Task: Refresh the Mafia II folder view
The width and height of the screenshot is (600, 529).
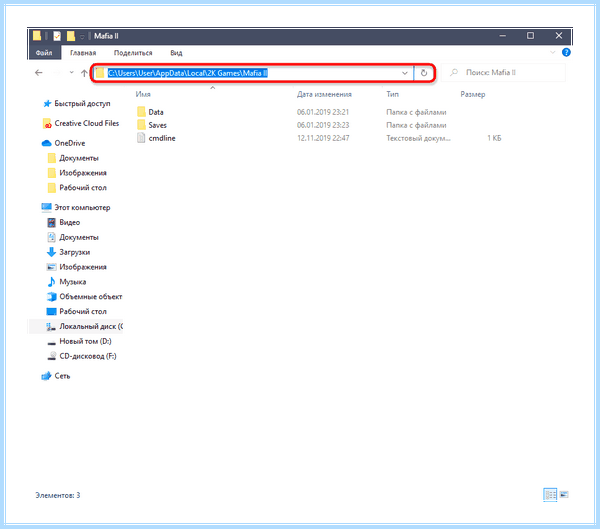Action: 424,73
